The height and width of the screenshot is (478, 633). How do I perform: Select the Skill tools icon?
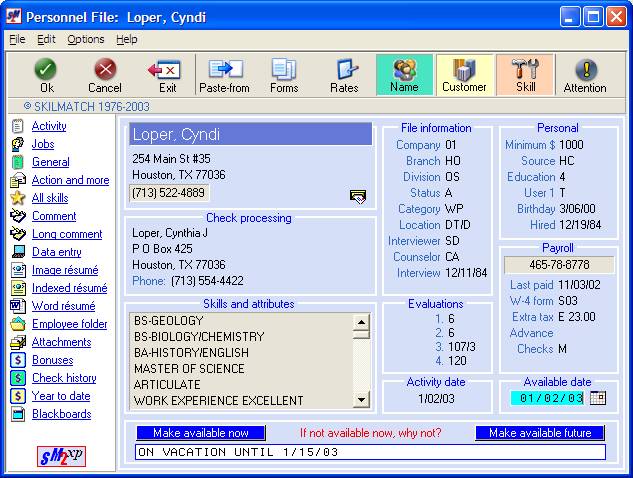click(525, 69)
